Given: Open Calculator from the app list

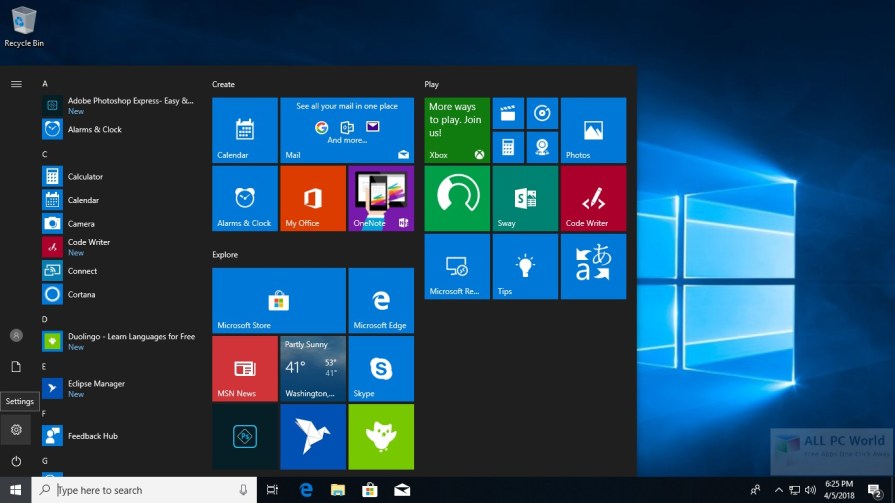Looking at the screenshot, I should [x=119, y=176].
